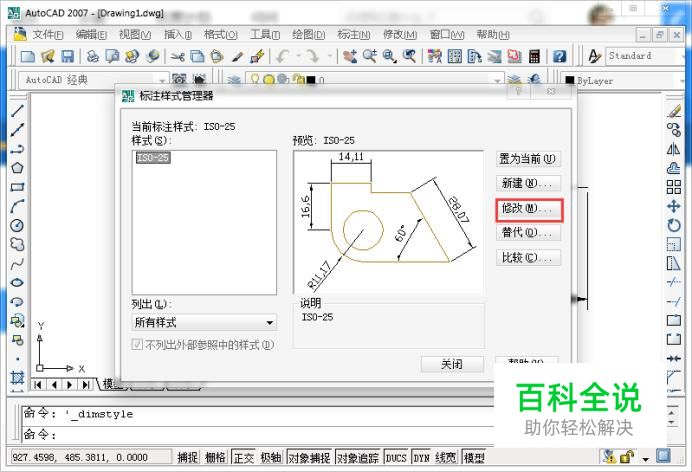This screenshot has height=472, width=692.
Task: Select the Circle draw tool
Action: pos(17,225)
